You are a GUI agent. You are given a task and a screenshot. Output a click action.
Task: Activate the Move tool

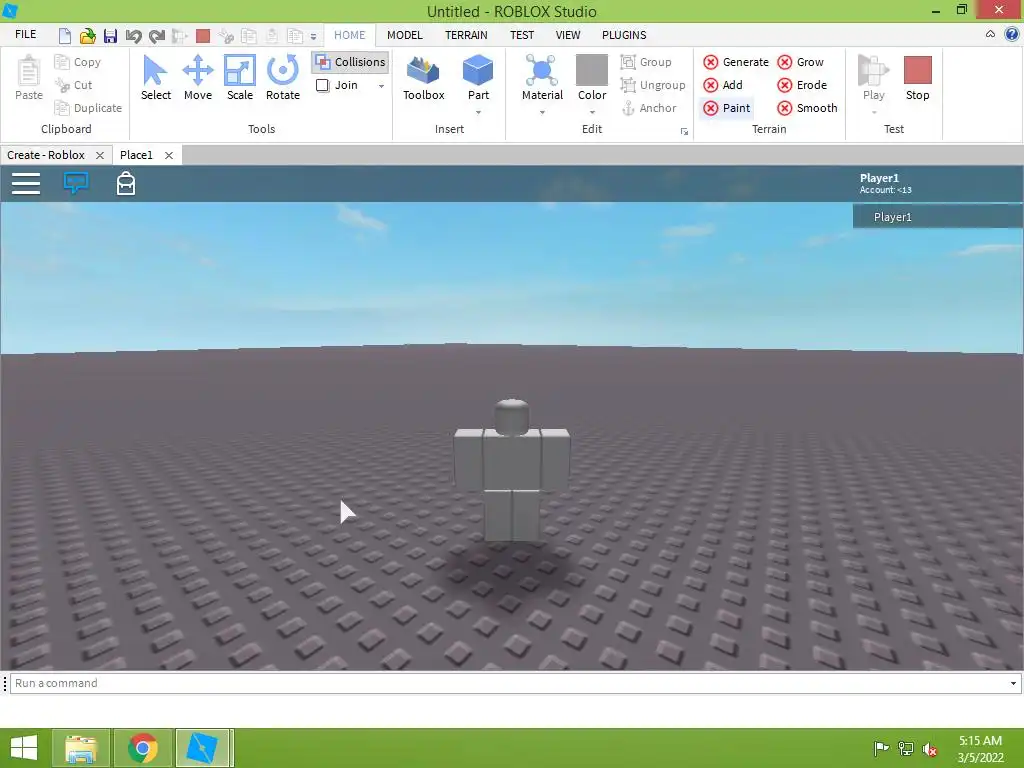[198, 78]
